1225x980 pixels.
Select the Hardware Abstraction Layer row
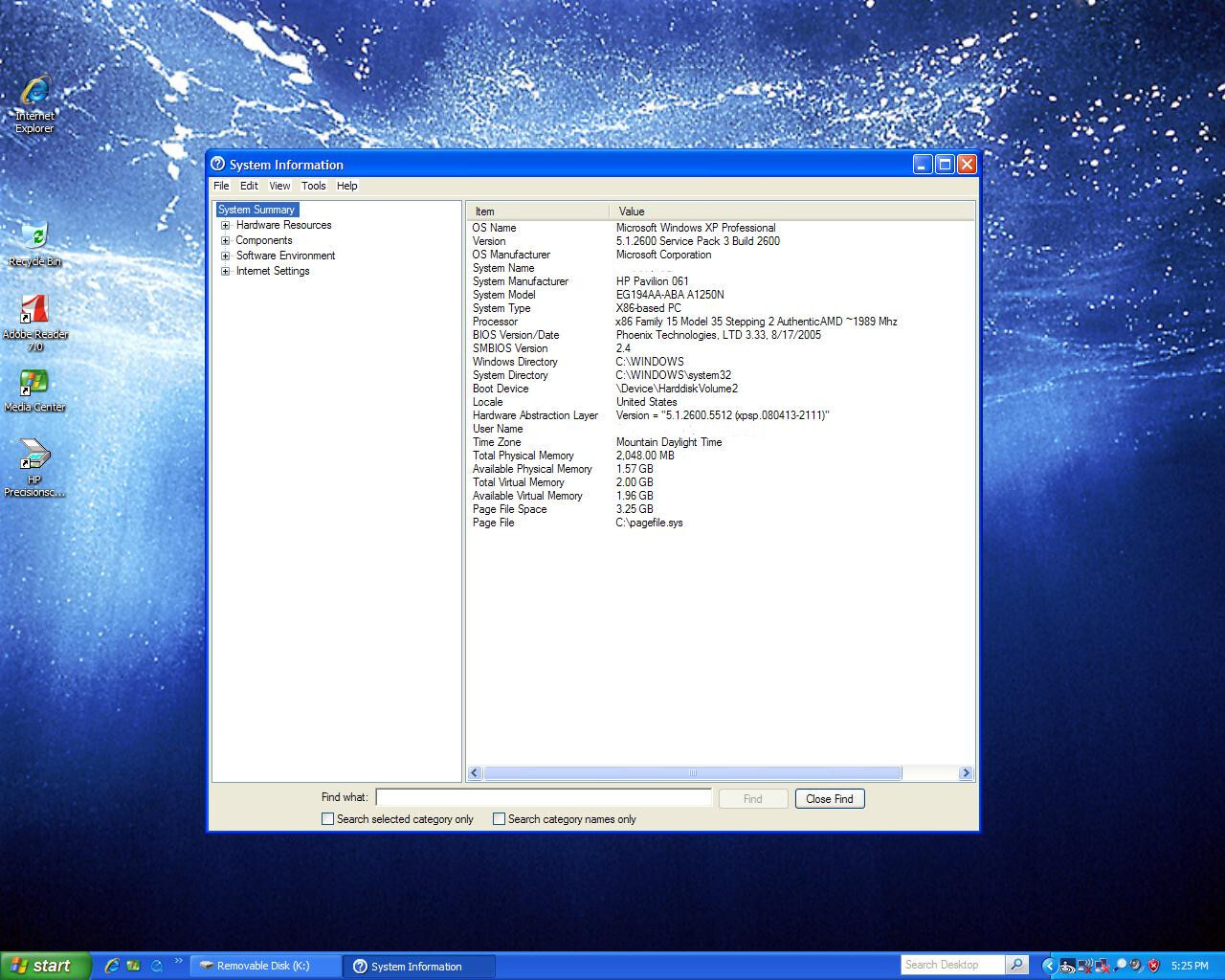[720, 415]
